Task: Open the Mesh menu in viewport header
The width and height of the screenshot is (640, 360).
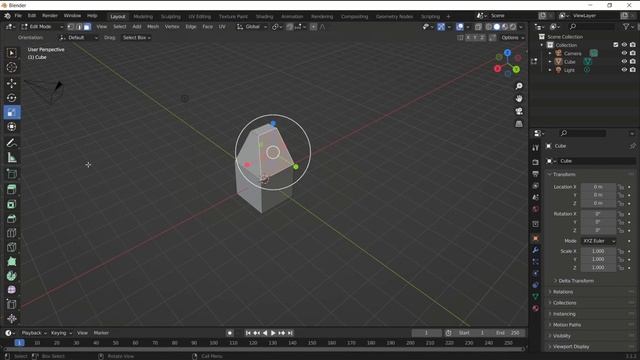Action: click(153, 27)
